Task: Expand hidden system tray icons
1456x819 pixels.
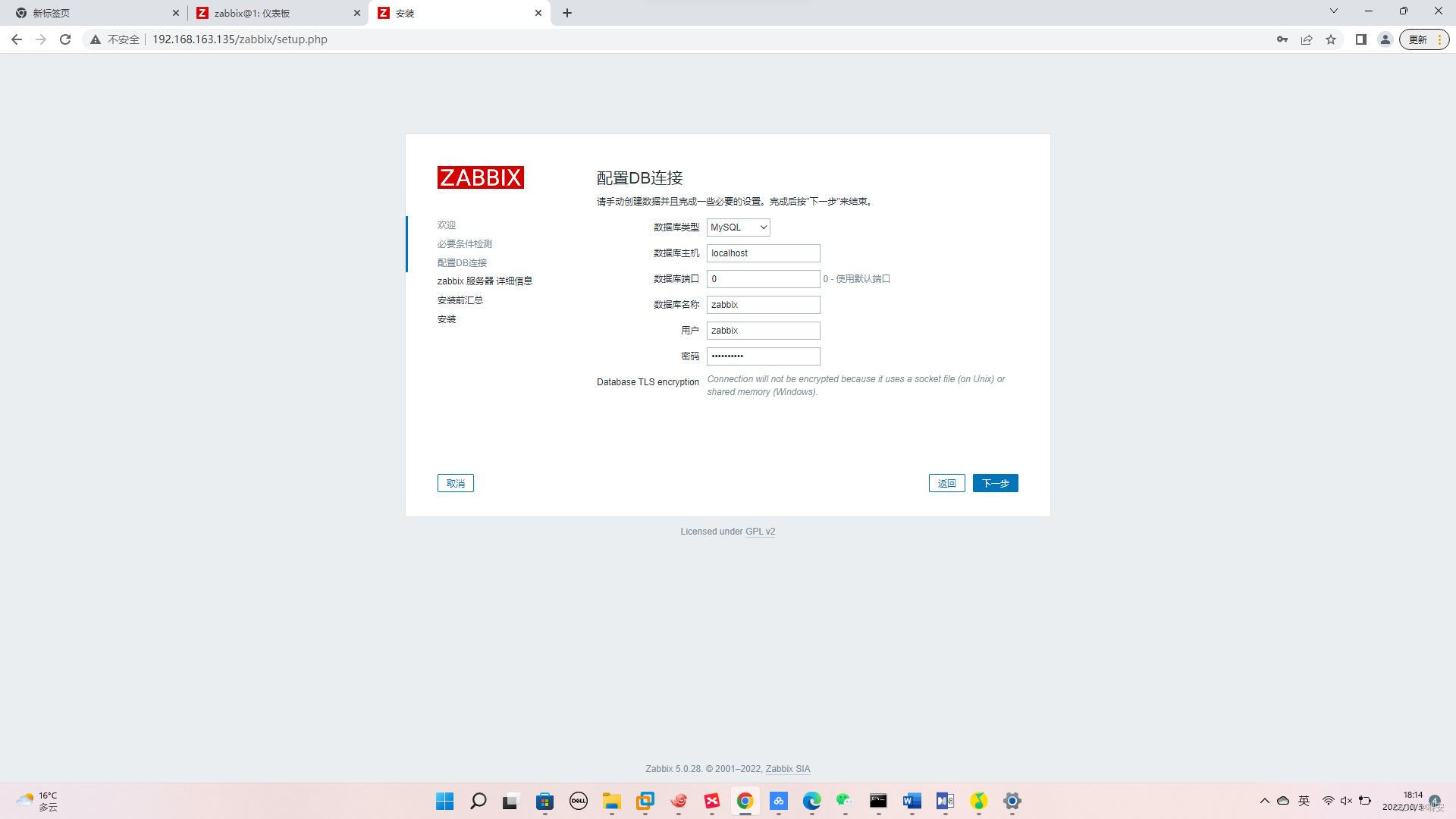Action: click(1264, 801)
